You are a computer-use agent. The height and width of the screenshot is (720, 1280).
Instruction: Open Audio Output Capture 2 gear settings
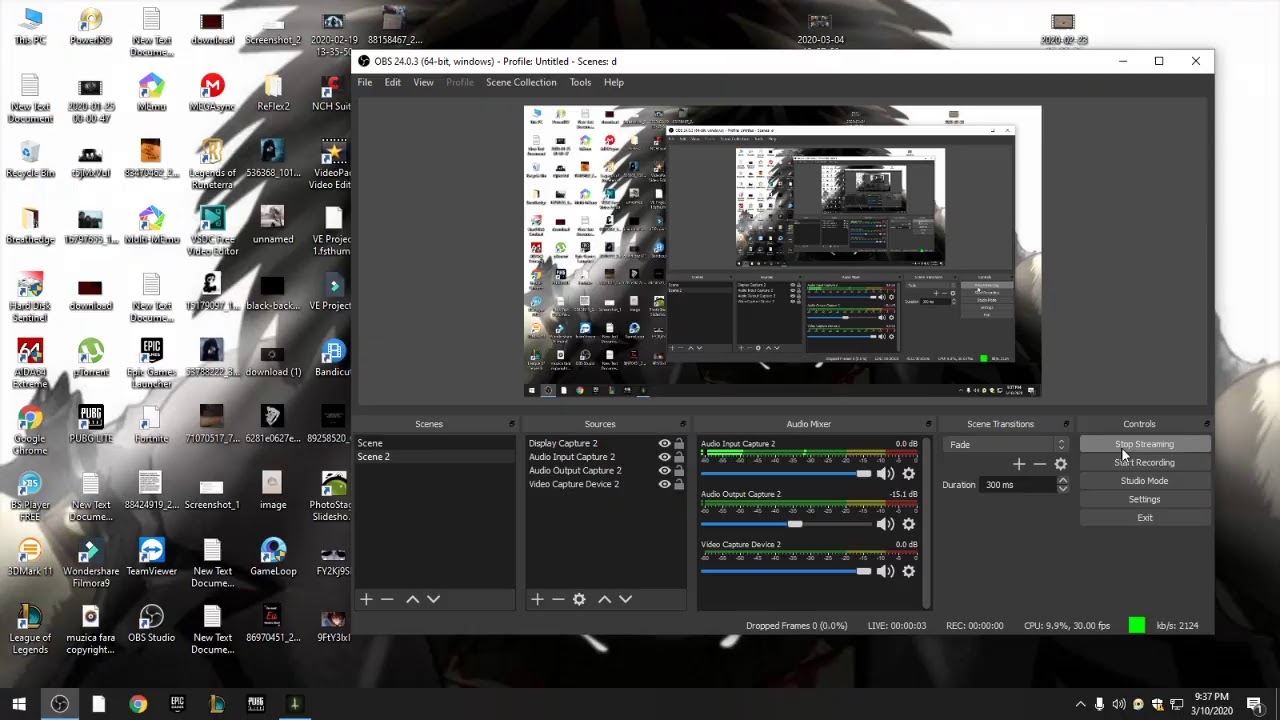click(x=908, y=524)
